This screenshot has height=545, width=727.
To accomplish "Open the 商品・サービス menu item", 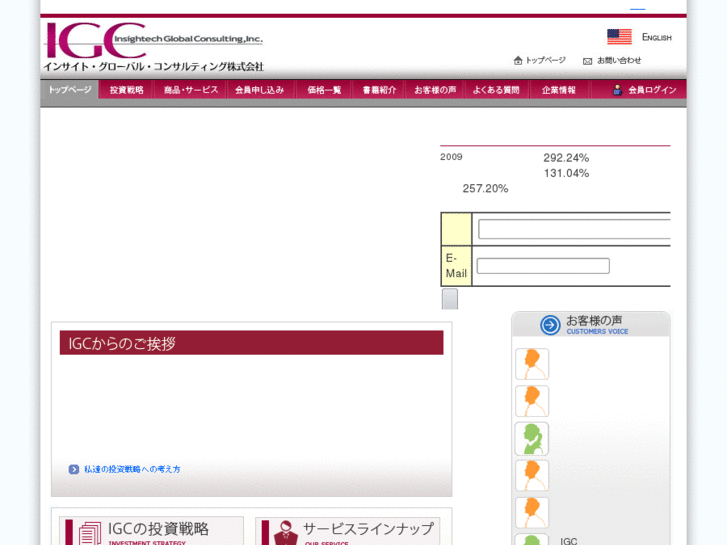I will pos(191,90).
